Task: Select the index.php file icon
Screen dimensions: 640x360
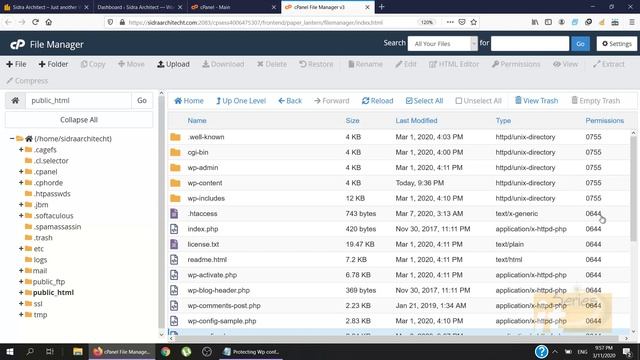Action: [x=174, y=229]
